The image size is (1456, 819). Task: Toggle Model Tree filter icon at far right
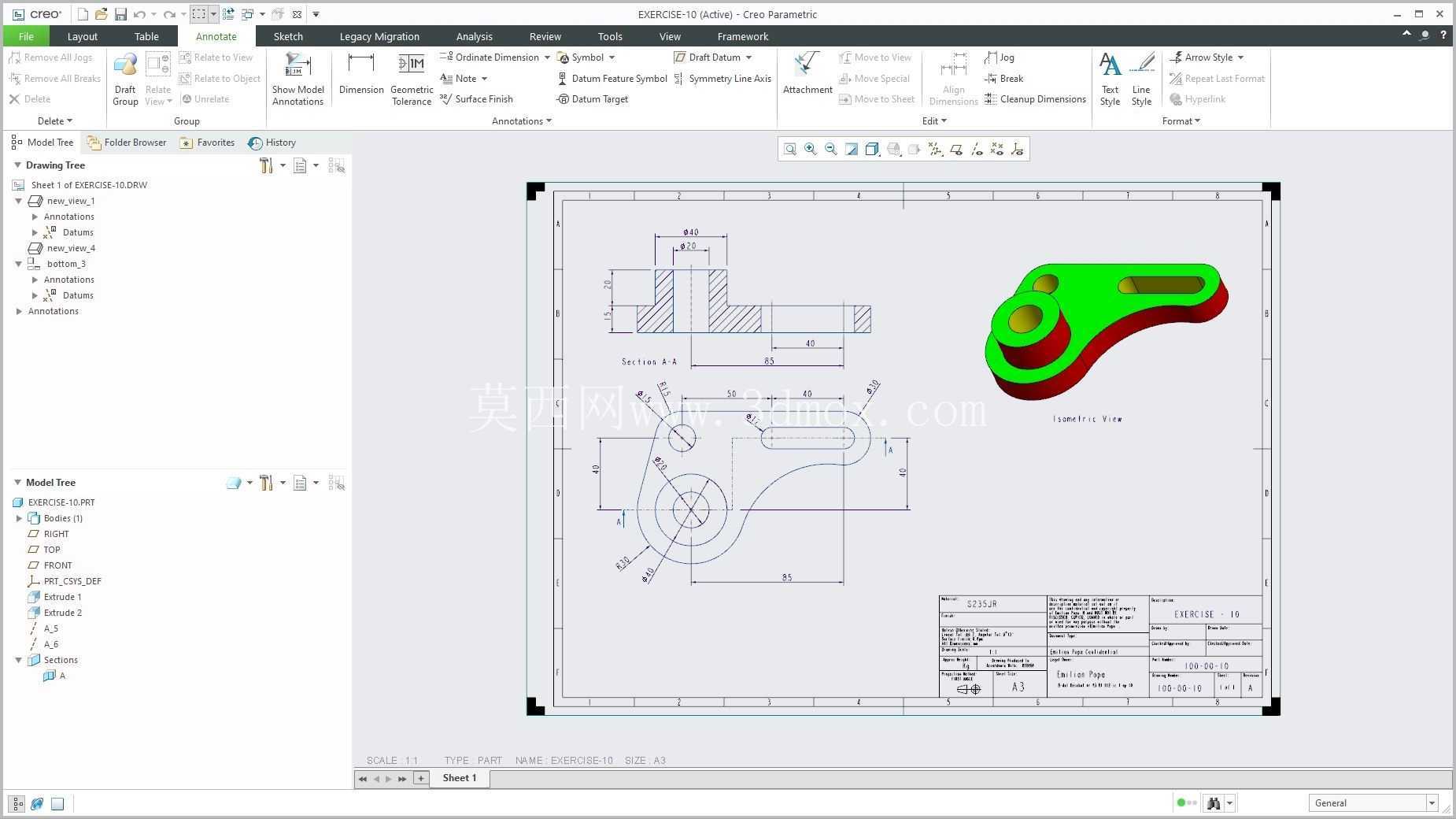336,483
